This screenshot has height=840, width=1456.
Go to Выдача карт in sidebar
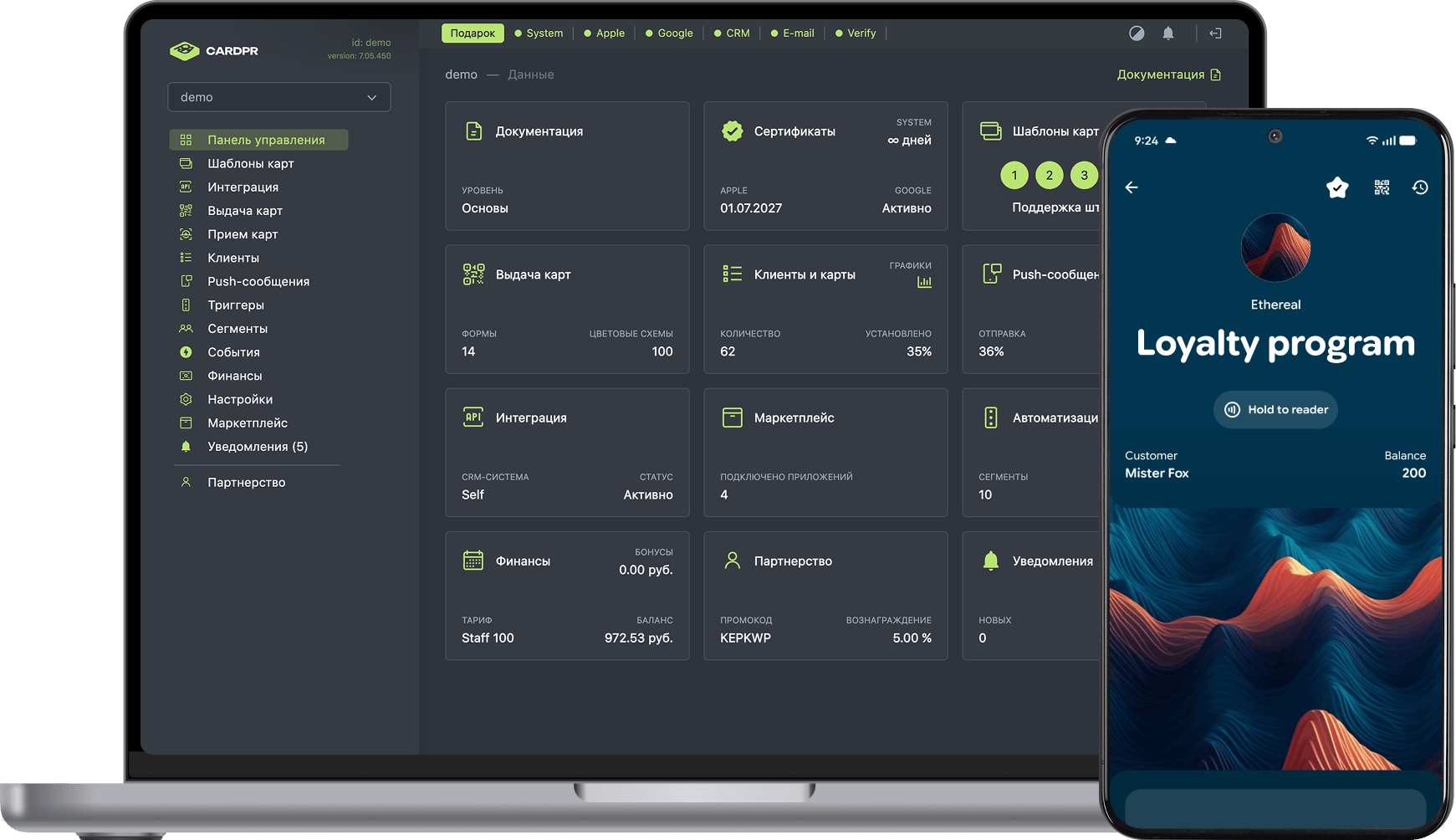[244, 211]
